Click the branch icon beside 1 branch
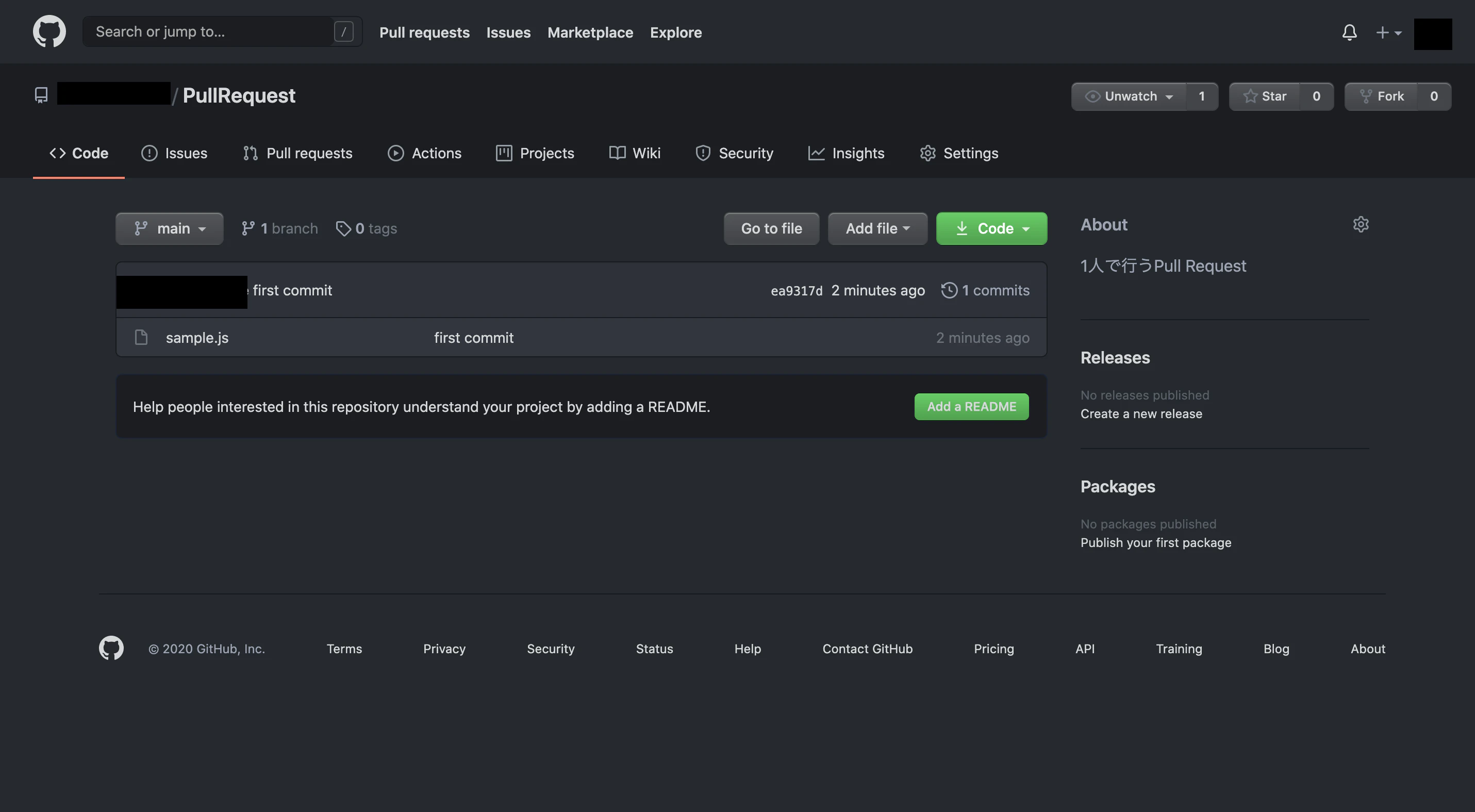Screen dimensions: 1475x812 pyautogui.click(x=248, y=228)
